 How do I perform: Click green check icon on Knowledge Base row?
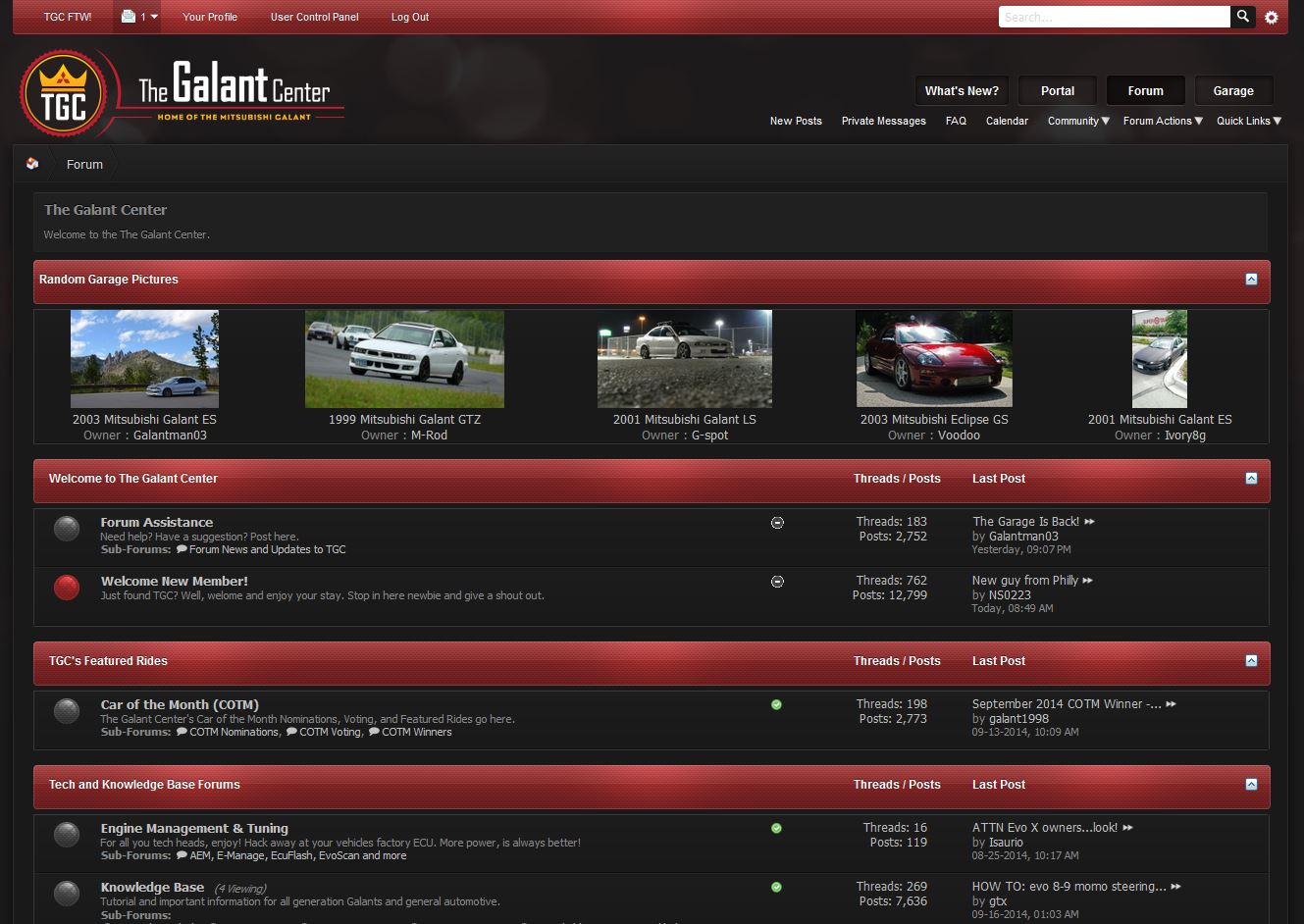point(776,887)
